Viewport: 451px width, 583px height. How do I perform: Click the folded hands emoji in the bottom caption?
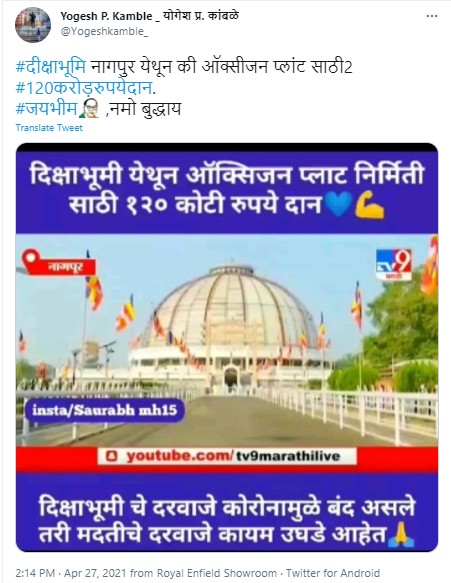(x=401, y=534)
